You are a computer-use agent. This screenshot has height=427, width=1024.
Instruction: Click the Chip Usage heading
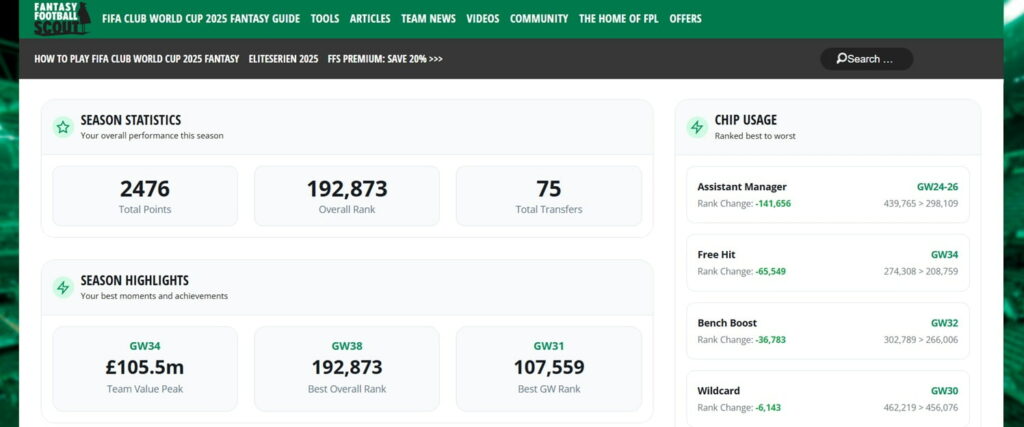[746, 120]
